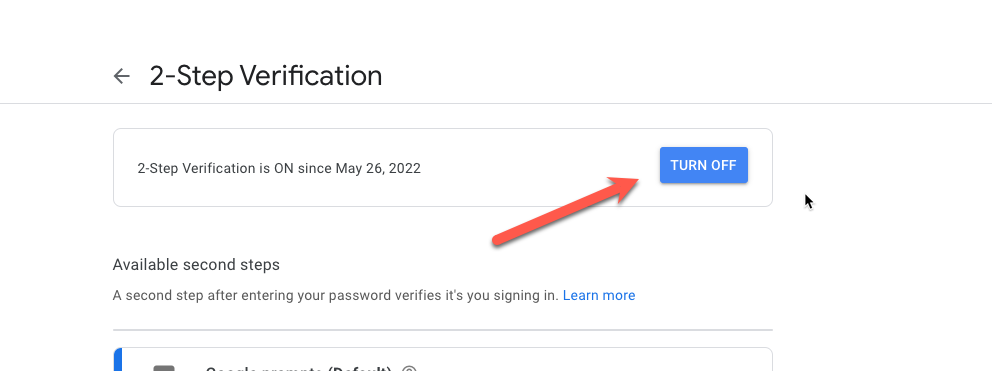Click the TURN OFF button
Viewport: 992px width, 371px height.
click(704, 165)
